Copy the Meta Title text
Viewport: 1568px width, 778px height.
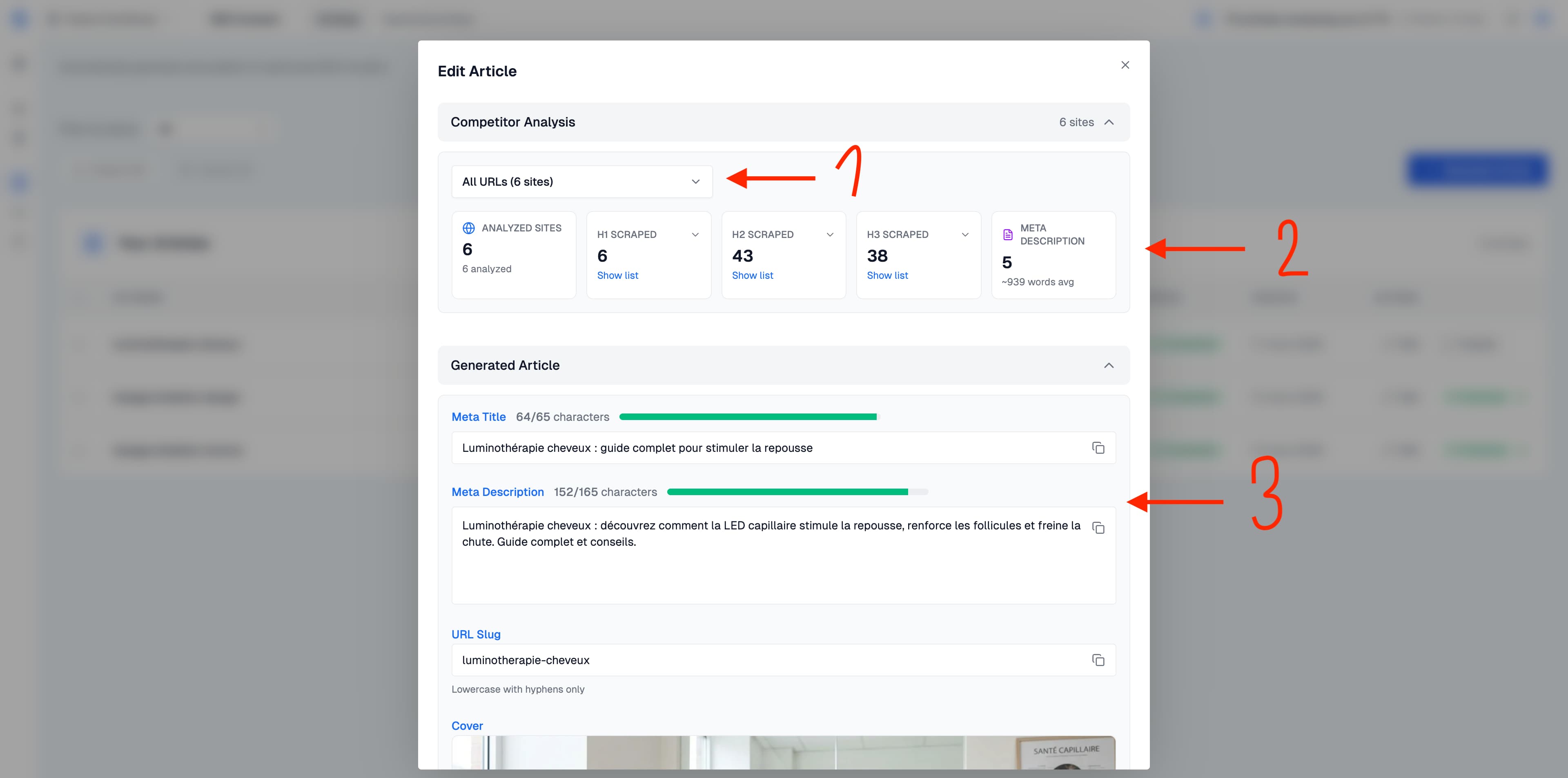pyautogui.click(x=1098, y=448)
